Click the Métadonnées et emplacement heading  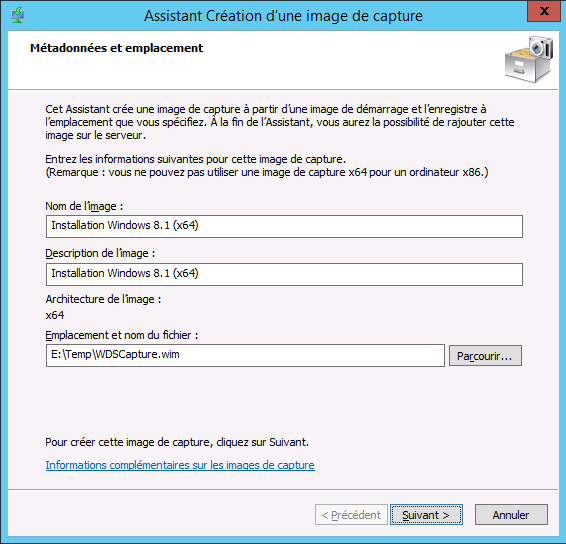(x=117, y=48)
